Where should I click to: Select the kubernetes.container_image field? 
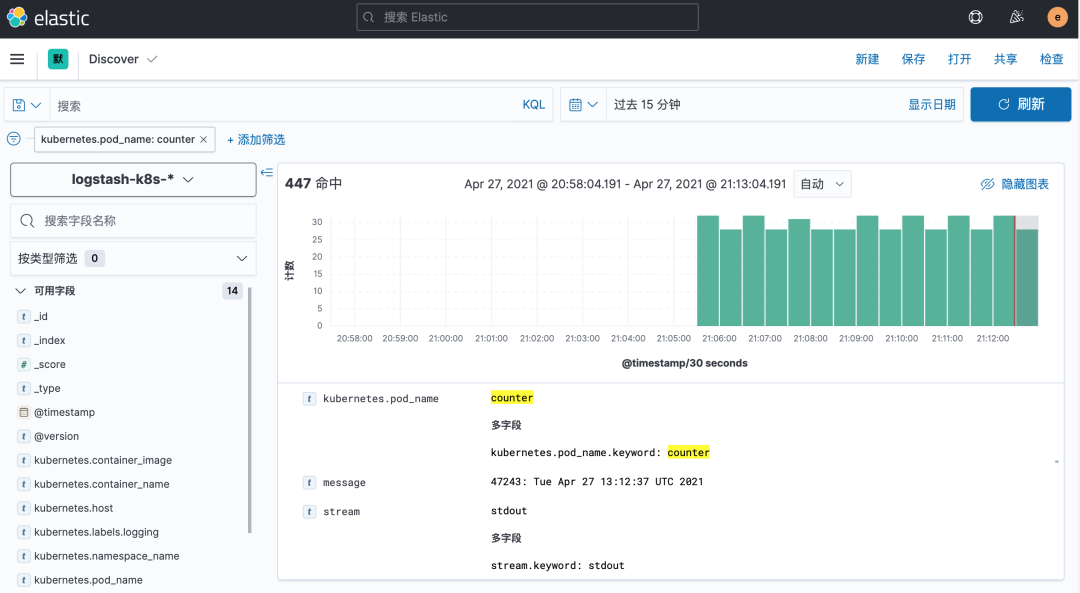pyautogui.click(x=103, y=460)
